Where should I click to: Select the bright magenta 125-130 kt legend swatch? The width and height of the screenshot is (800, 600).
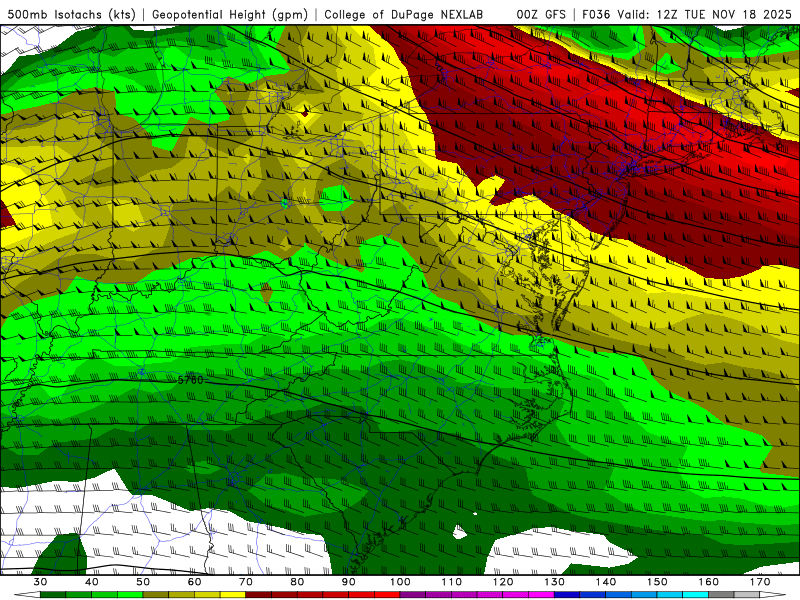point(541,594)
